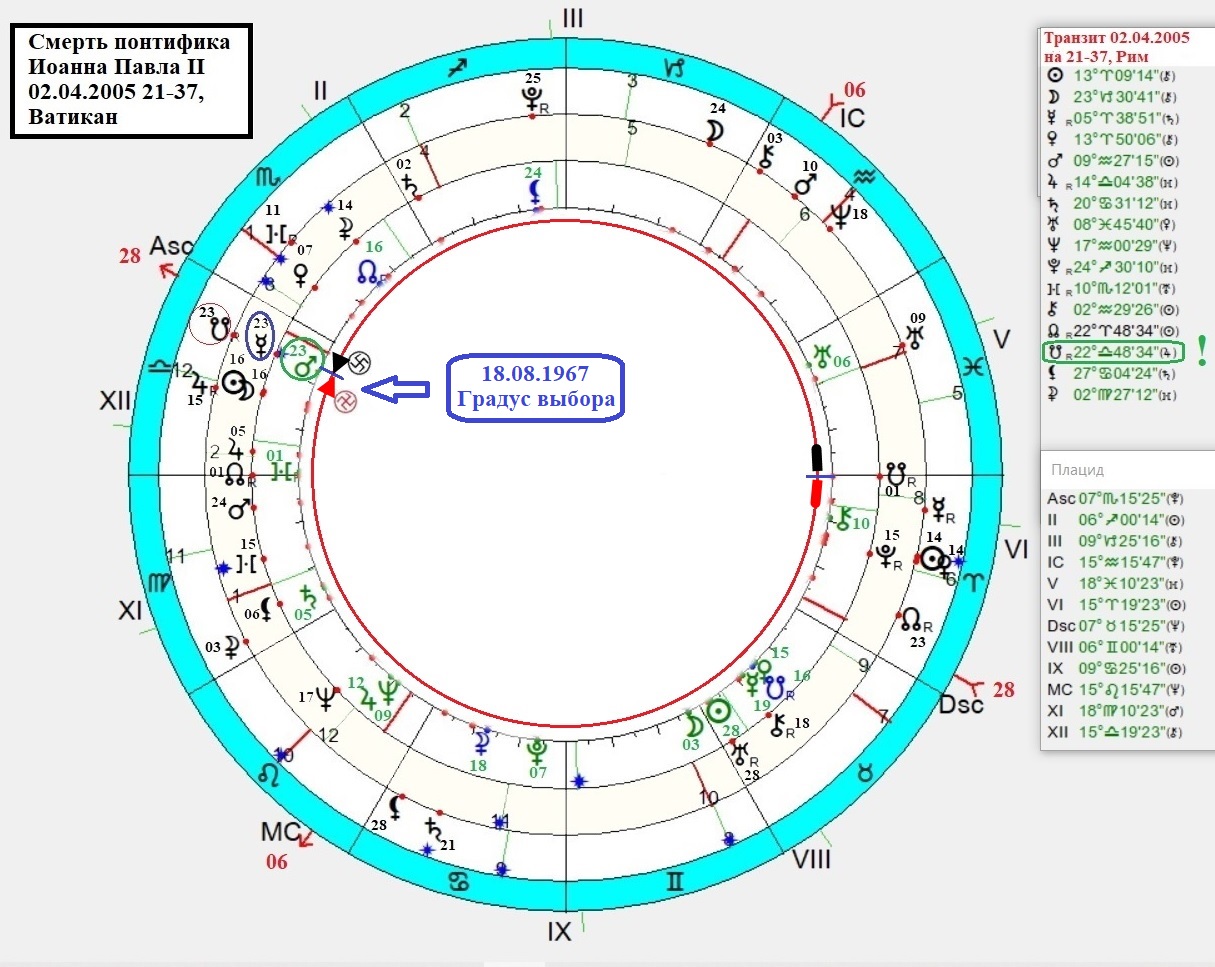Screen dimensions: 1215x967
Task: Select the green Lilith crescent marked 24 below Pluto
Action: (x=537, y=190)
